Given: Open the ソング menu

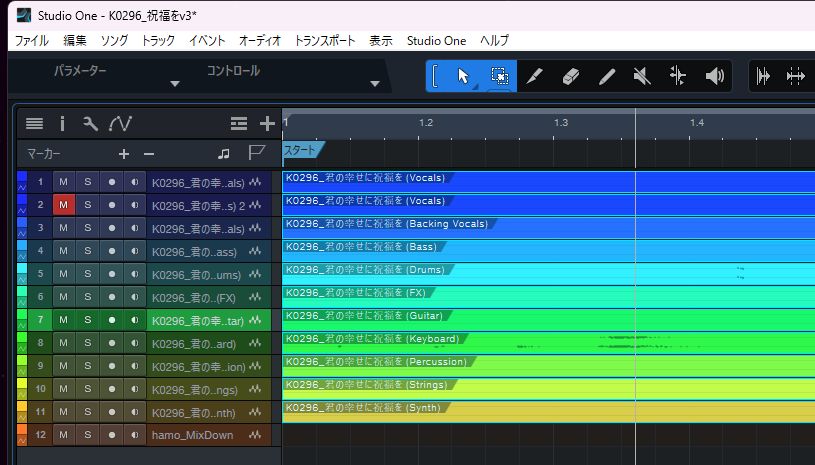Looking at the screenshot, I should (114, 41).
